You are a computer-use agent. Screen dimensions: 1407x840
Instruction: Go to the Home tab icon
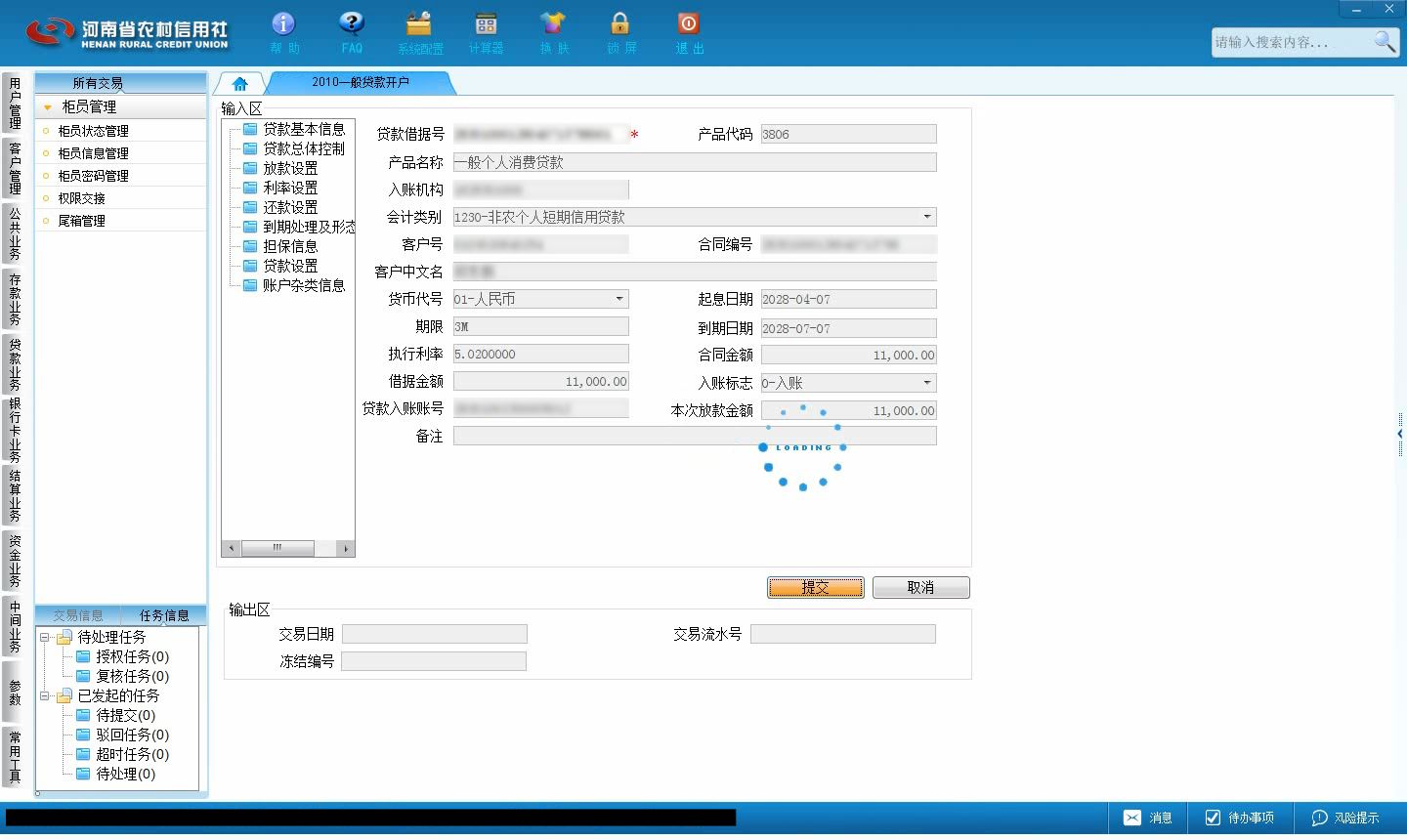coord(240,84)
